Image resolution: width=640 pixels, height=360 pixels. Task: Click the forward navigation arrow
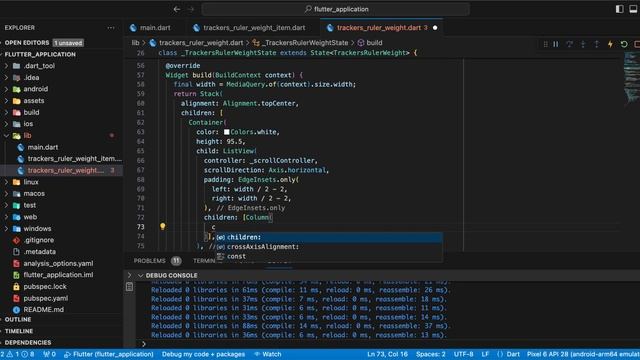[x=191, y=9]
